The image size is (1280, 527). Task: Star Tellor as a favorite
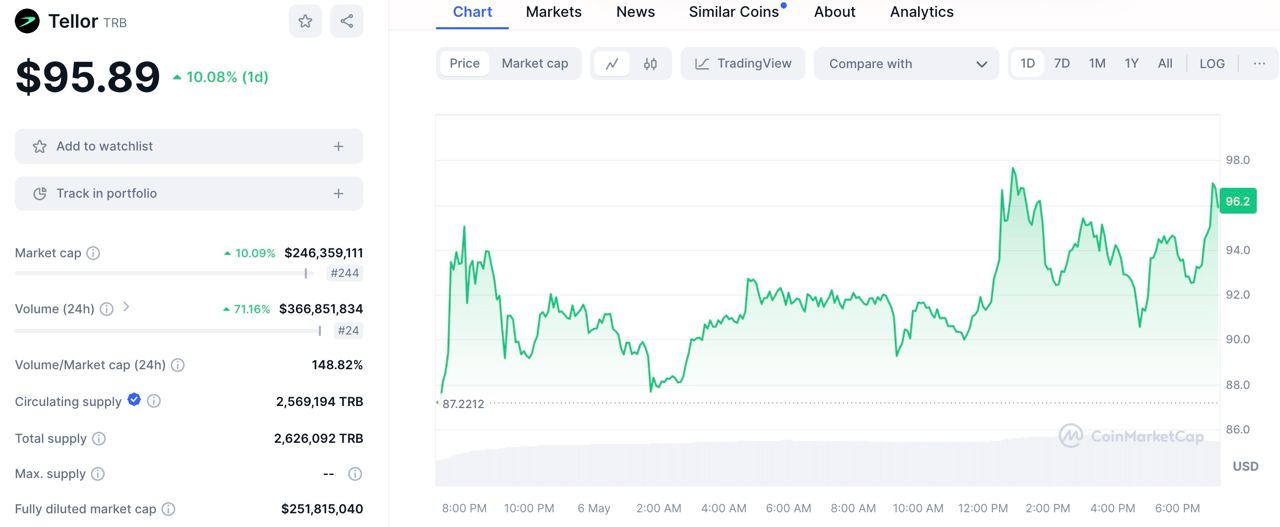click(305, 21)
